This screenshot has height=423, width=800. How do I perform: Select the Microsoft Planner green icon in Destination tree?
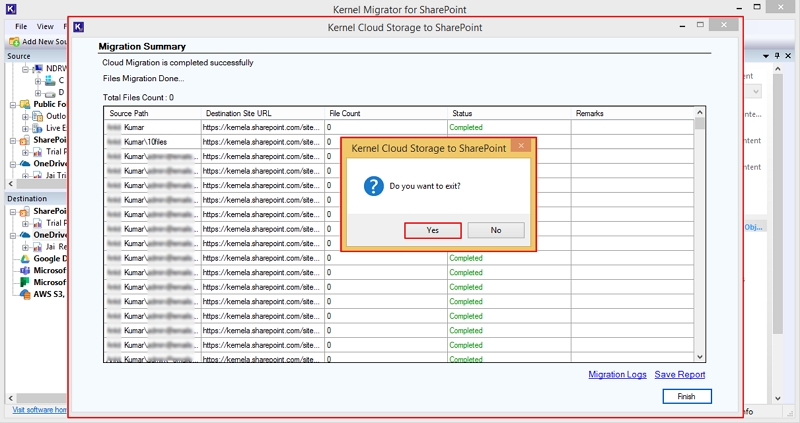coord(25,282)
